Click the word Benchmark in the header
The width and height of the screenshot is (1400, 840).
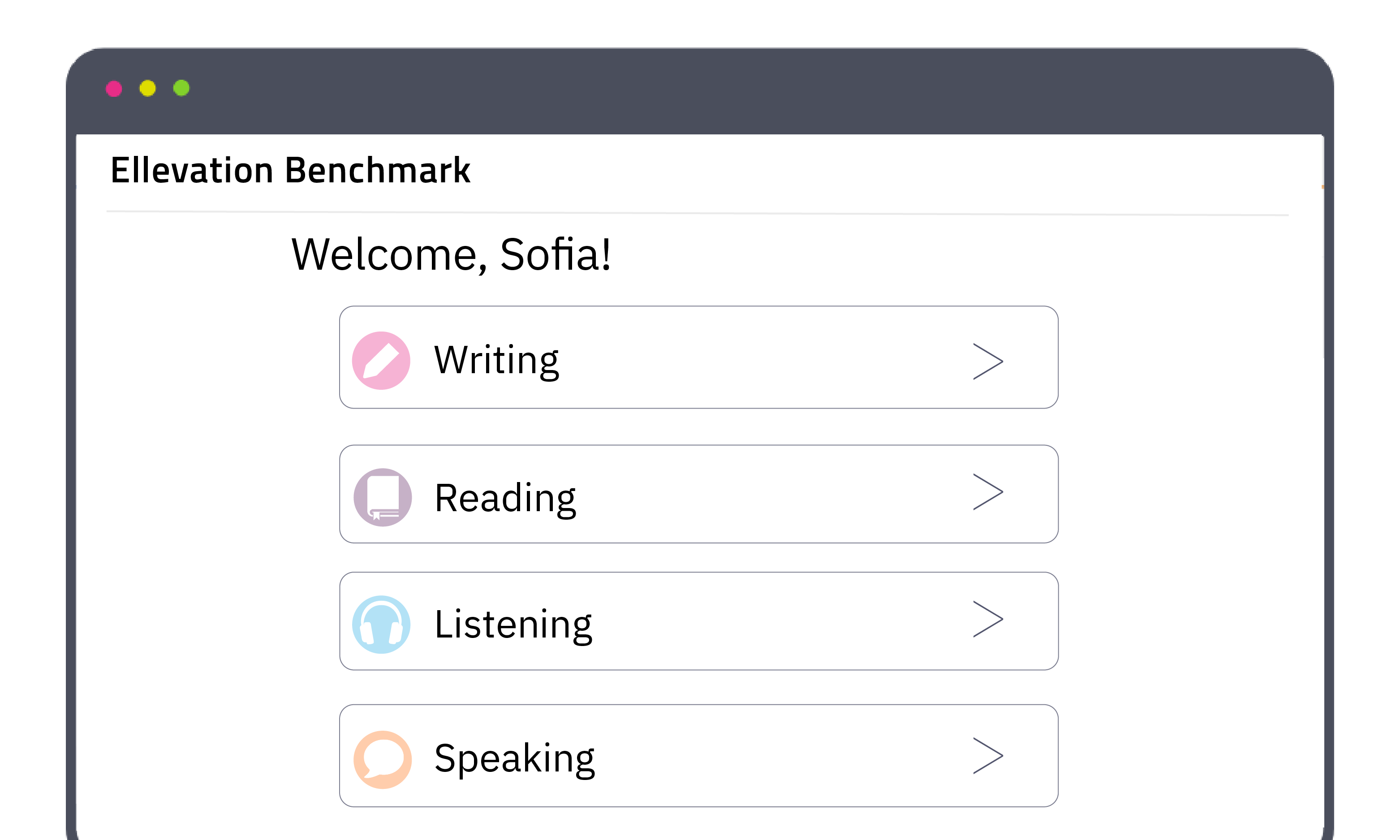click(x=378, y=170)
